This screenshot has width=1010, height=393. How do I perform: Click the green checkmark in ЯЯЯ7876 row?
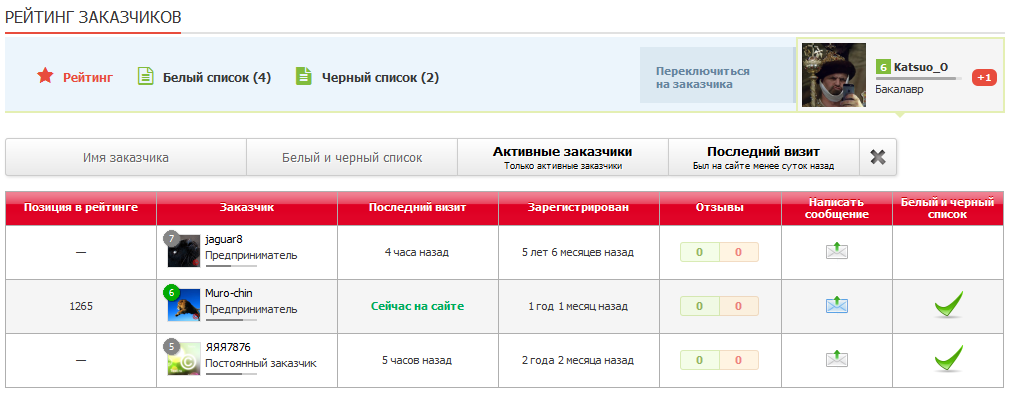pyautogui.click(x=949, y=358)
